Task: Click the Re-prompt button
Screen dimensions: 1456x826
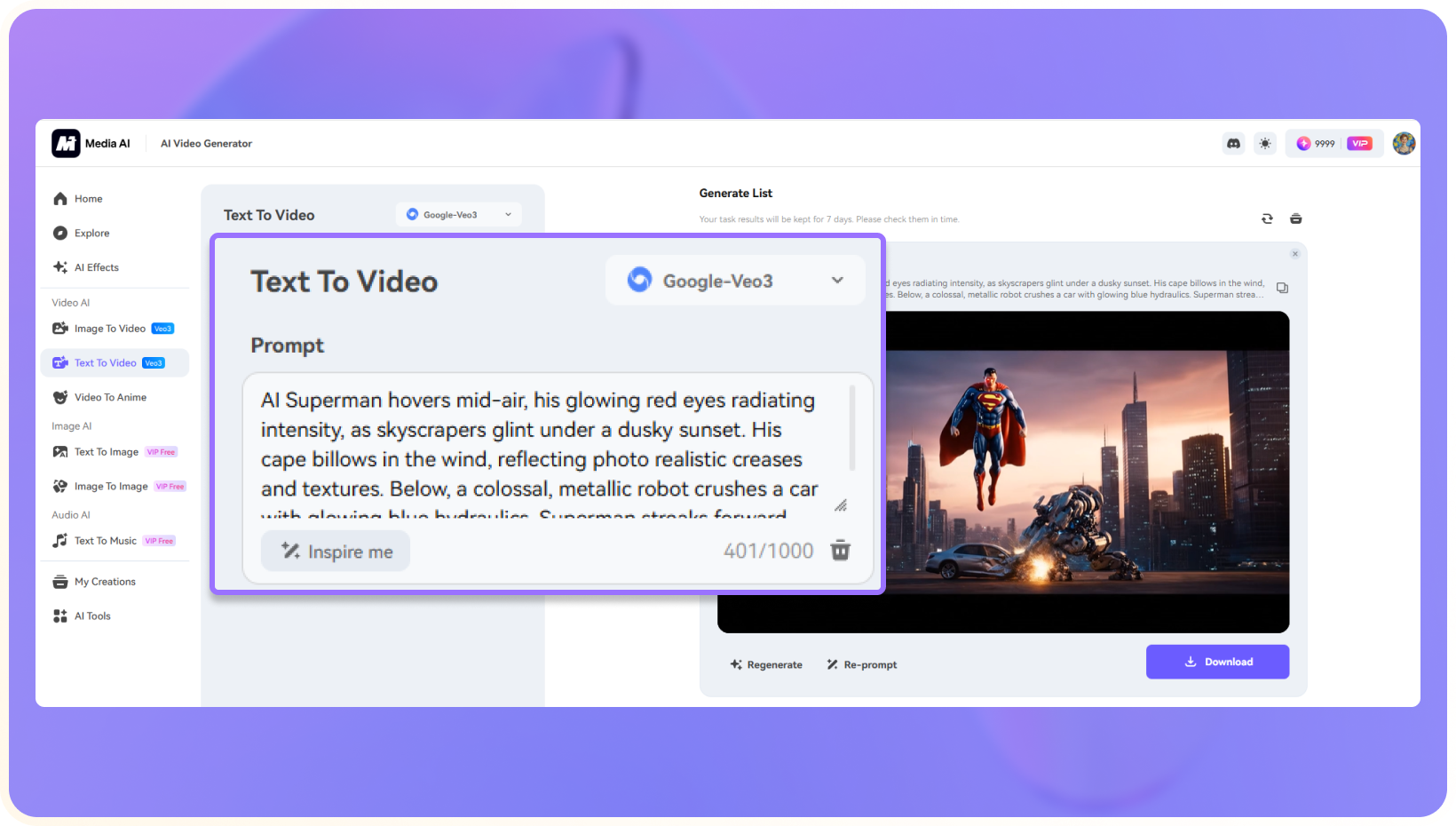Action: [862, 664]
